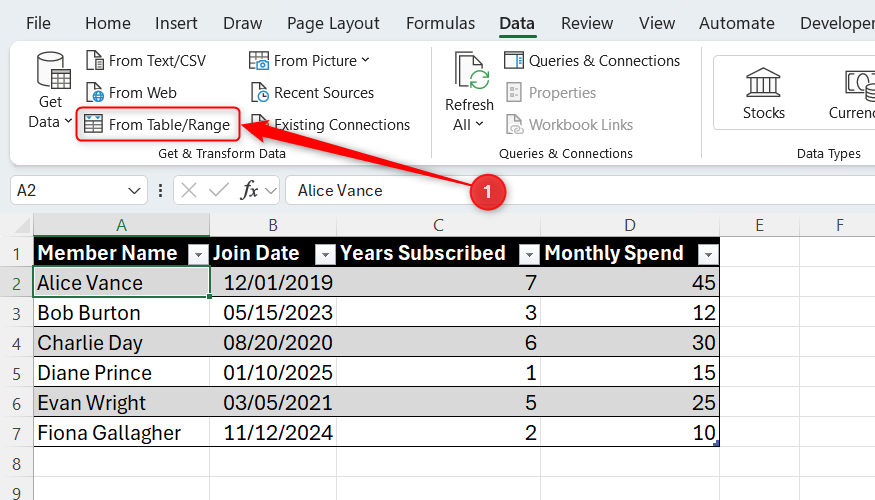Open Join Date filter dropdown
Image resolution: width=875 pixels, height=500 pixels.
coord(325,254)
